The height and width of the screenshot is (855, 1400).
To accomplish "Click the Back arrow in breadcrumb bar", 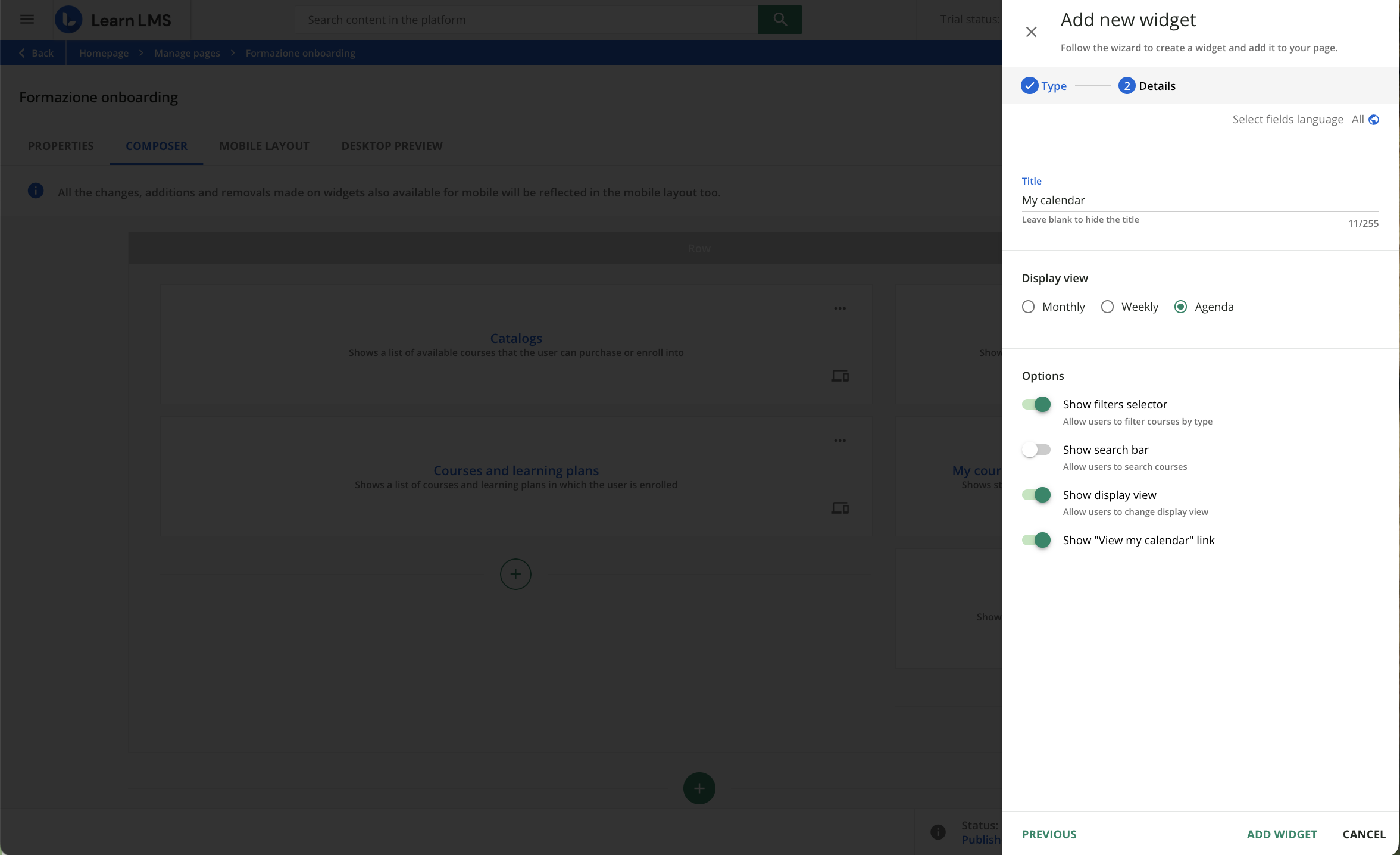I will [23, 53].
